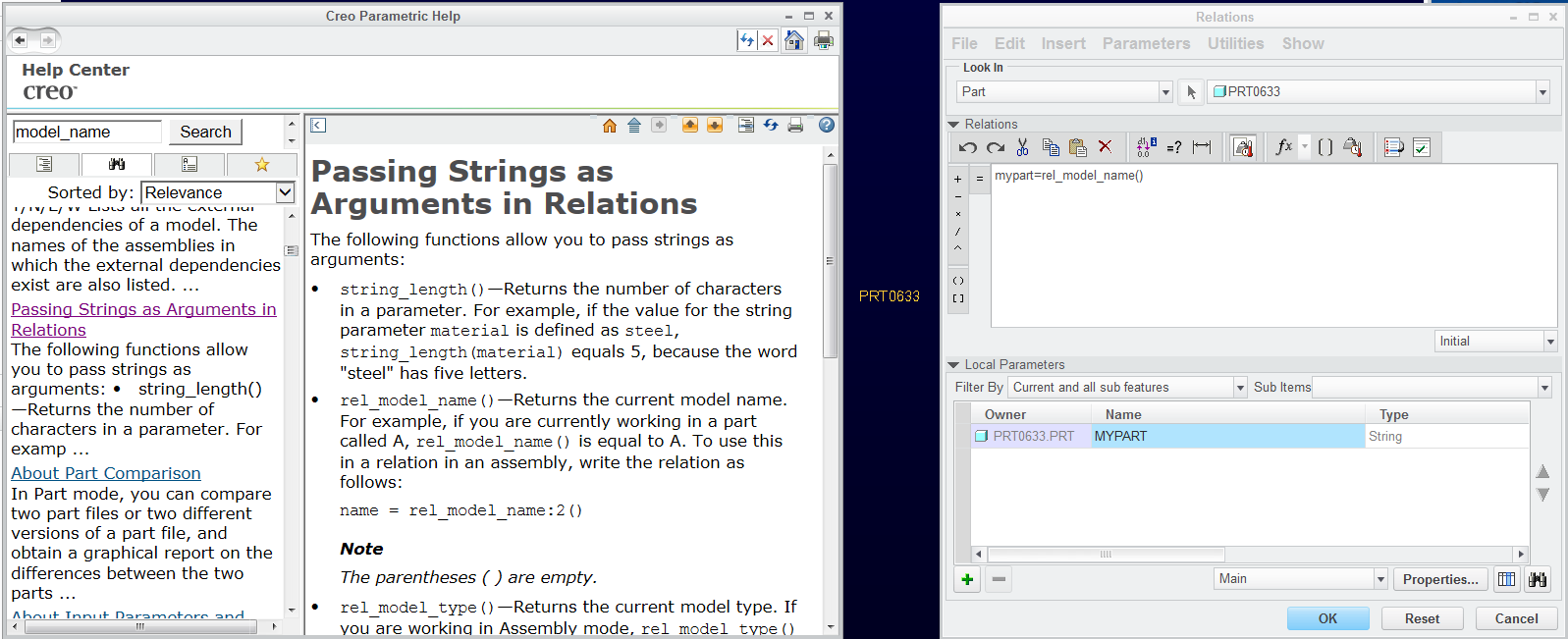Screen dimensions: 1568x639
Task: Add new parameter with green plus
Action: pyautogui.click(x=967, y=579)
